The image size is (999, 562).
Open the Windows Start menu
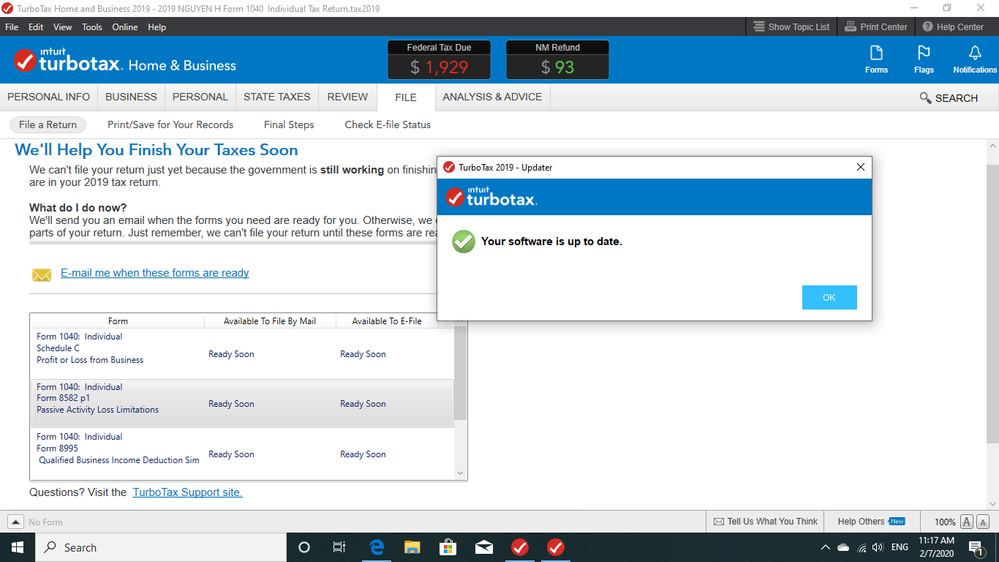tap(17, 547)
